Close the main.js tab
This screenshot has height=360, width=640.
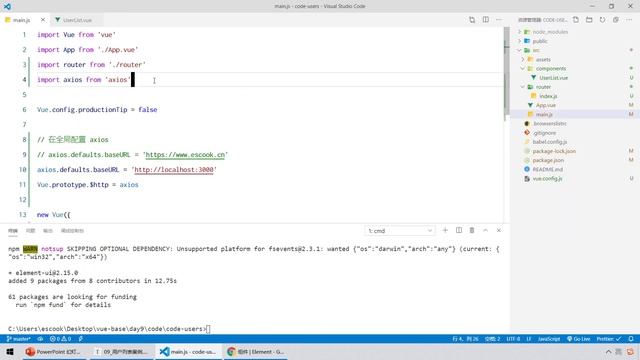click(x=43, y=20)
